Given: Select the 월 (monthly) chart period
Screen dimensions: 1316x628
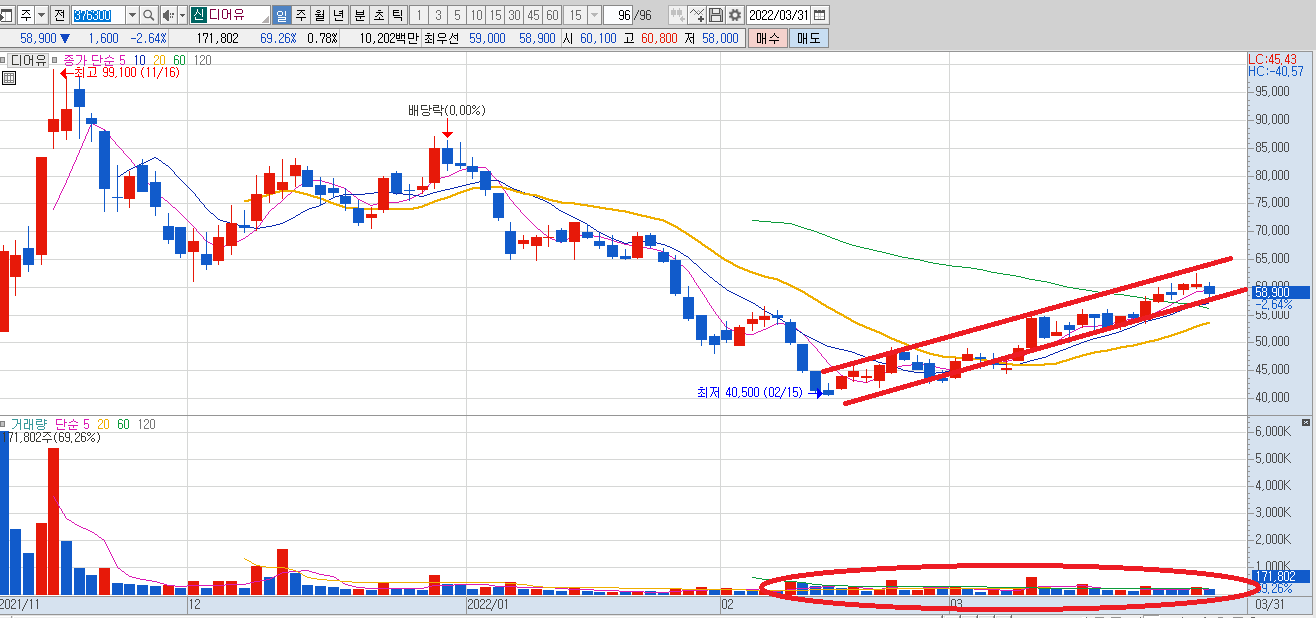Looking at the screenshot, I should click(319, 15).
